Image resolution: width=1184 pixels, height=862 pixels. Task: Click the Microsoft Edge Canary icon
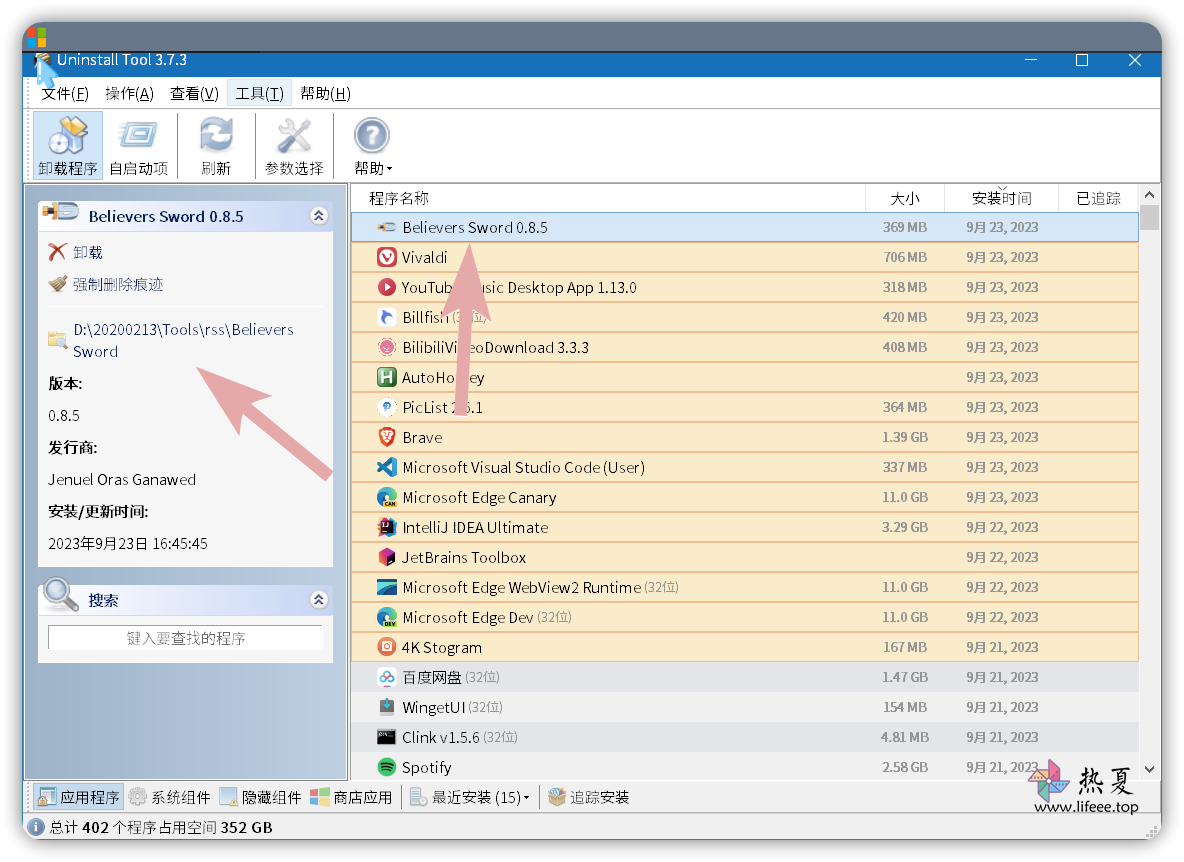coord(387,497)
